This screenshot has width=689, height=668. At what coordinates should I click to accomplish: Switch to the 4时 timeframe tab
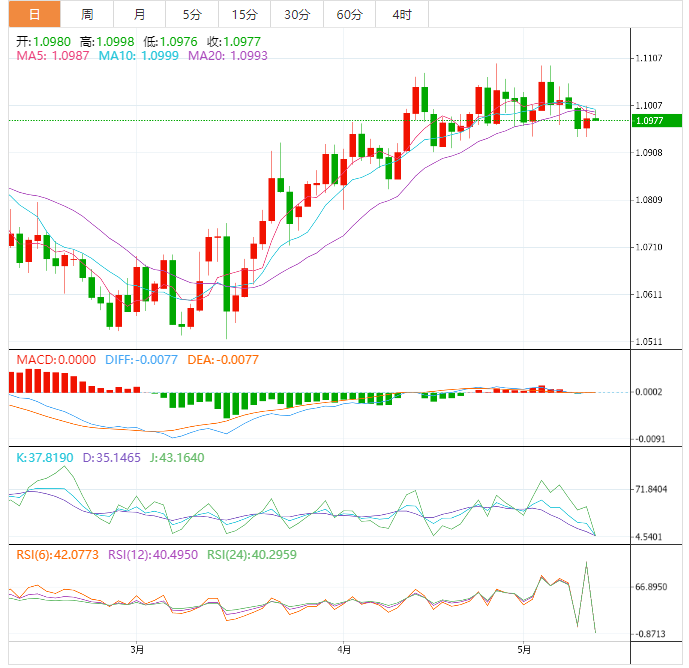(402, 14)
